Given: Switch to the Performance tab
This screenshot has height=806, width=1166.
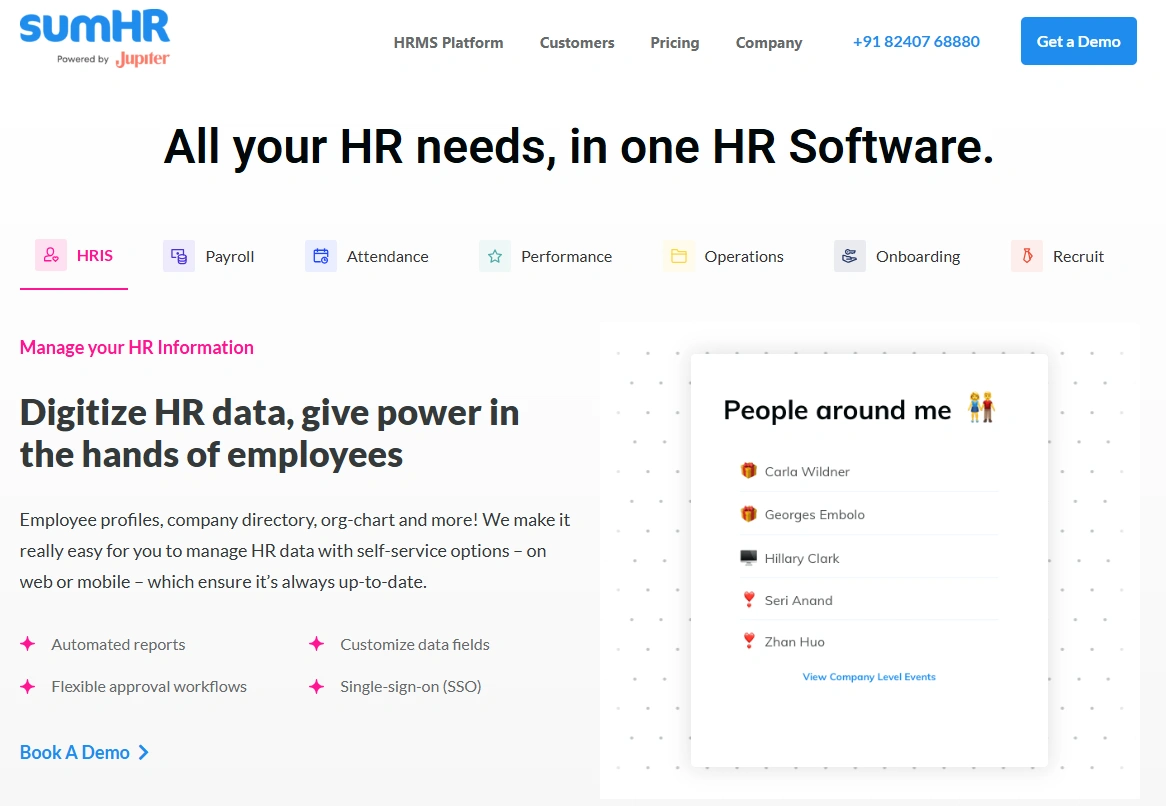Looking at the screenshot, I should pos(545,257).
